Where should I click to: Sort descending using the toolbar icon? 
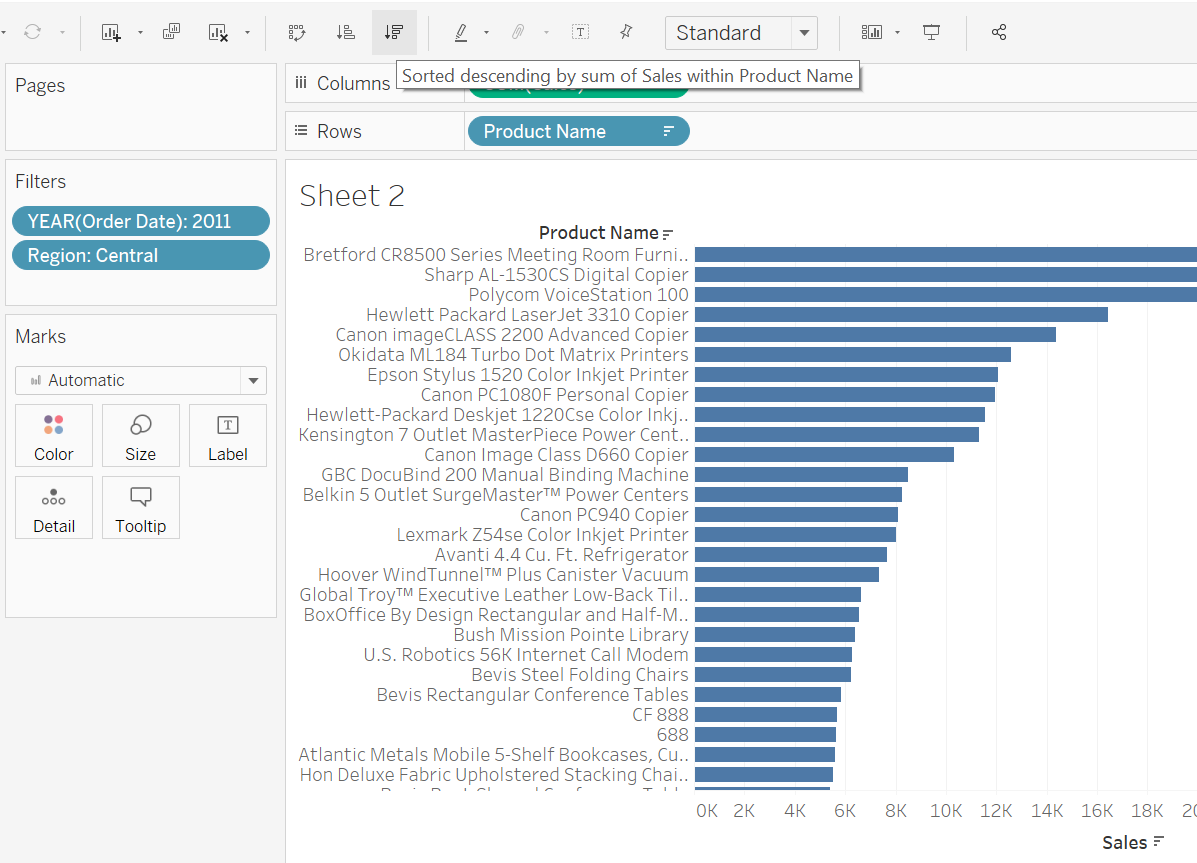(394, 32)
